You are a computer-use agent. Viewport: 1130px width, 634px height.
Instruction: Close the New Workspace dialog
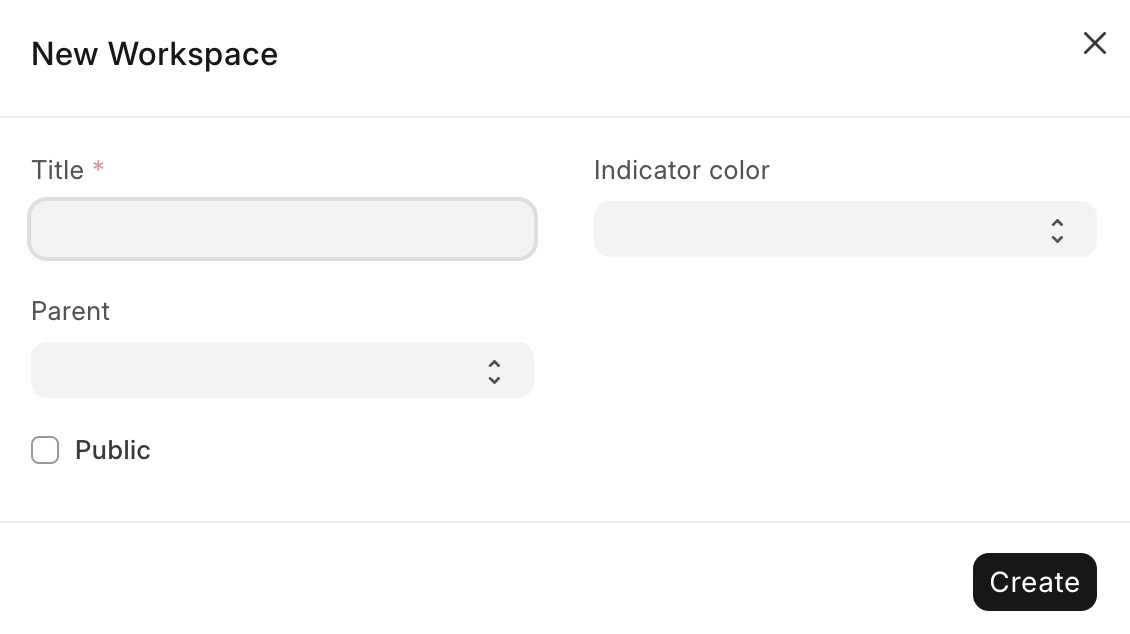[1094, 43]
